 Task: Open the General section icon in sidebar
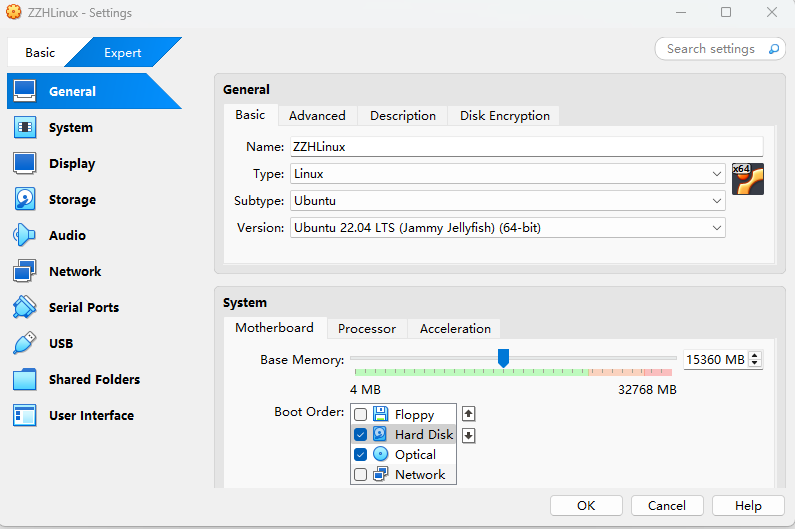(x=24, y=91)
